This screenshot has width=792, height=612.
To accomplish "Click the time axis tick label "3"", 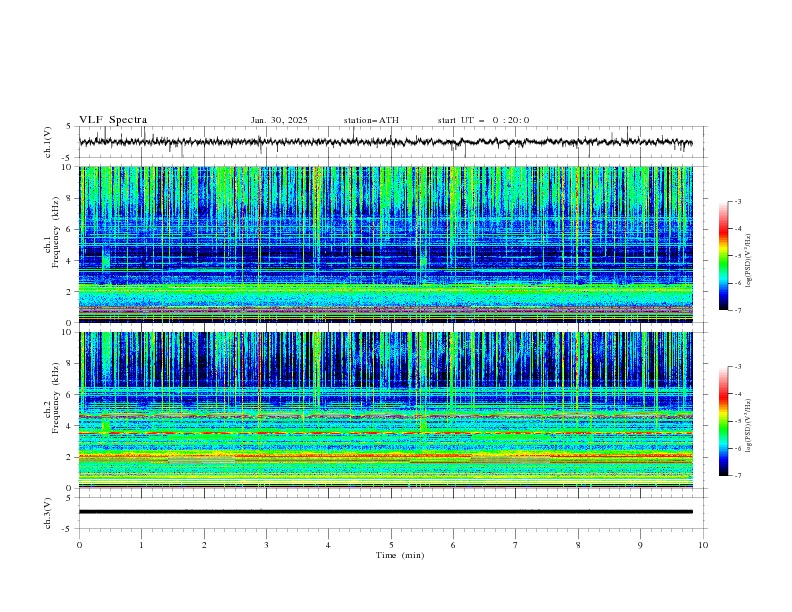I will coord(266,545).
